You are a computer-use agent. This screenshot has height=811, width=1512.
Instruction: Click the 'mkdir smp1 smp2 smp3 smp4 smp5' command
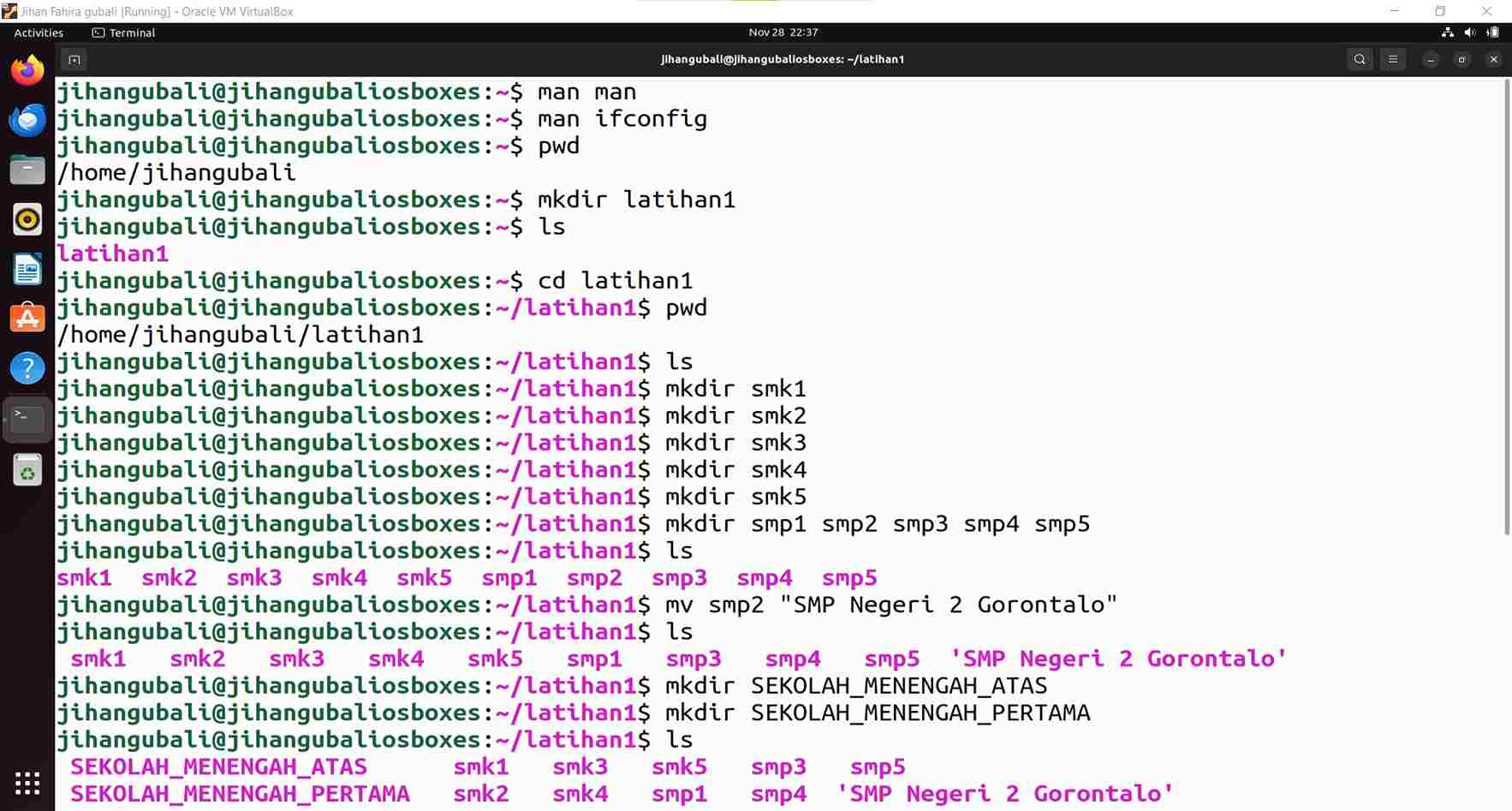[x=878, y=524]
